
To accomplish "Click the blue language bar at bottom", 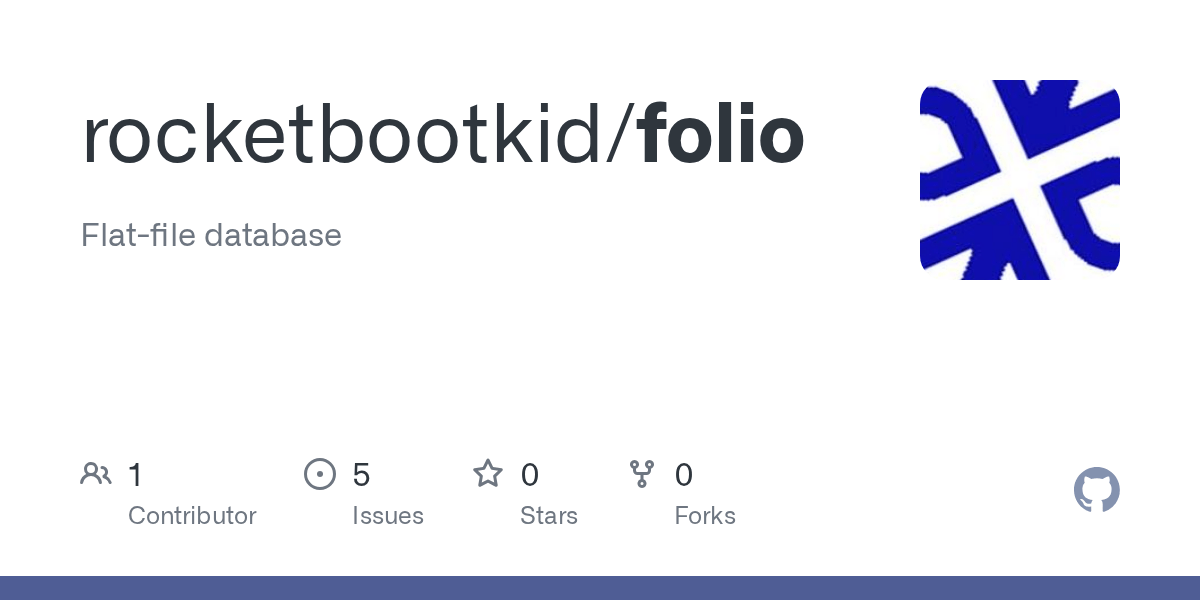I will [600, 588].
